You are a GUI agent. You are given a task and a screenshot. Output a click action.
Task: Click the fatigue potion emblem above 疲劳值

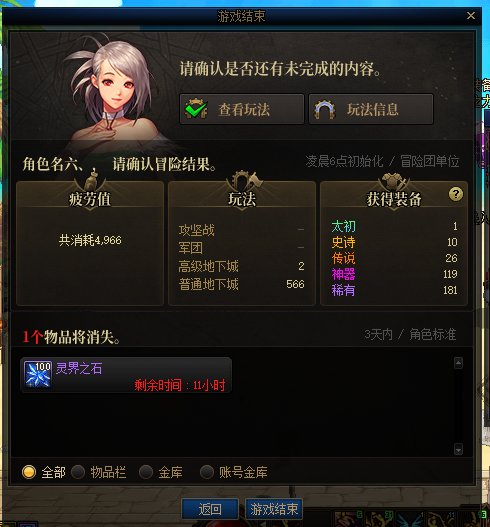[91, 180]
